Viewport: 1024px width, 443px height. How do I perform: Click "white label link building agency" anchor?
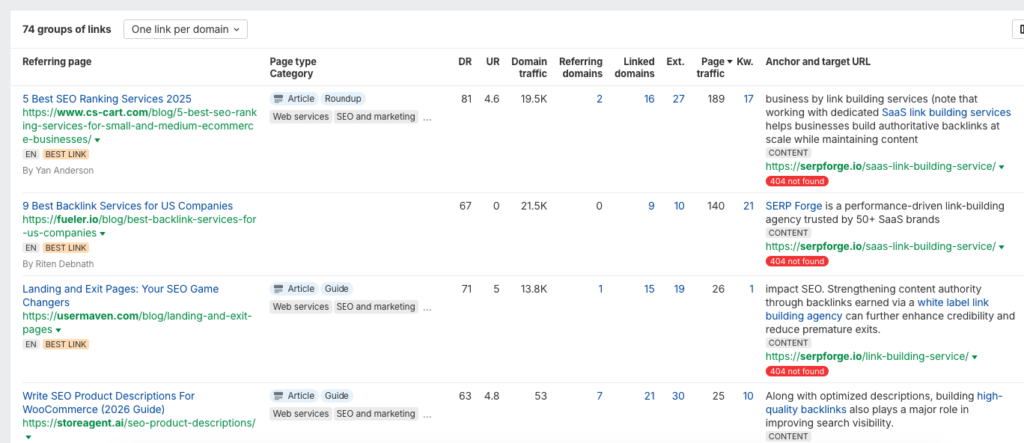coord(877,309)
